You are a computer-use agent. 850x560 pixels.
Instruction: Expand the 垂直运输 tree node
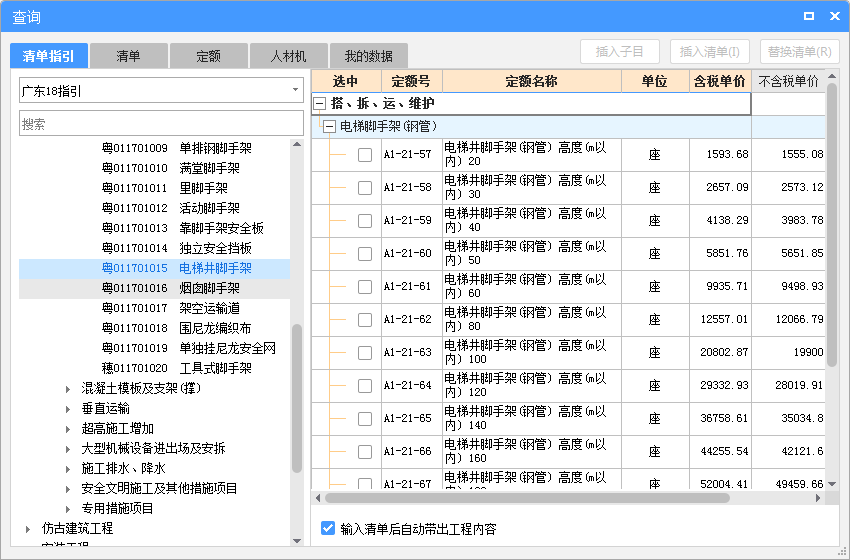[68, 409]
